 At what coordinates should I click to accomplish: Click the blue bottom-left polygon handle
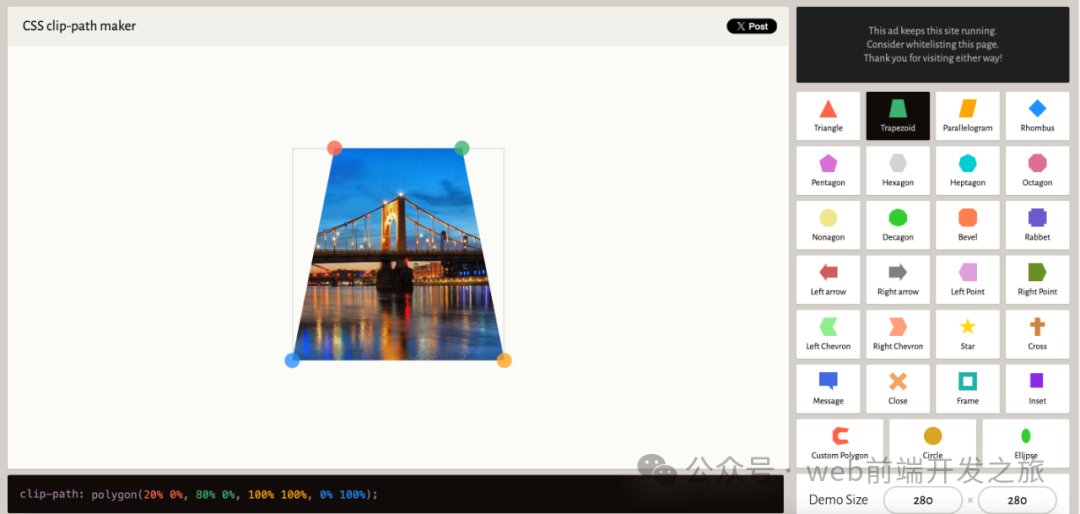tap(292, 360)
